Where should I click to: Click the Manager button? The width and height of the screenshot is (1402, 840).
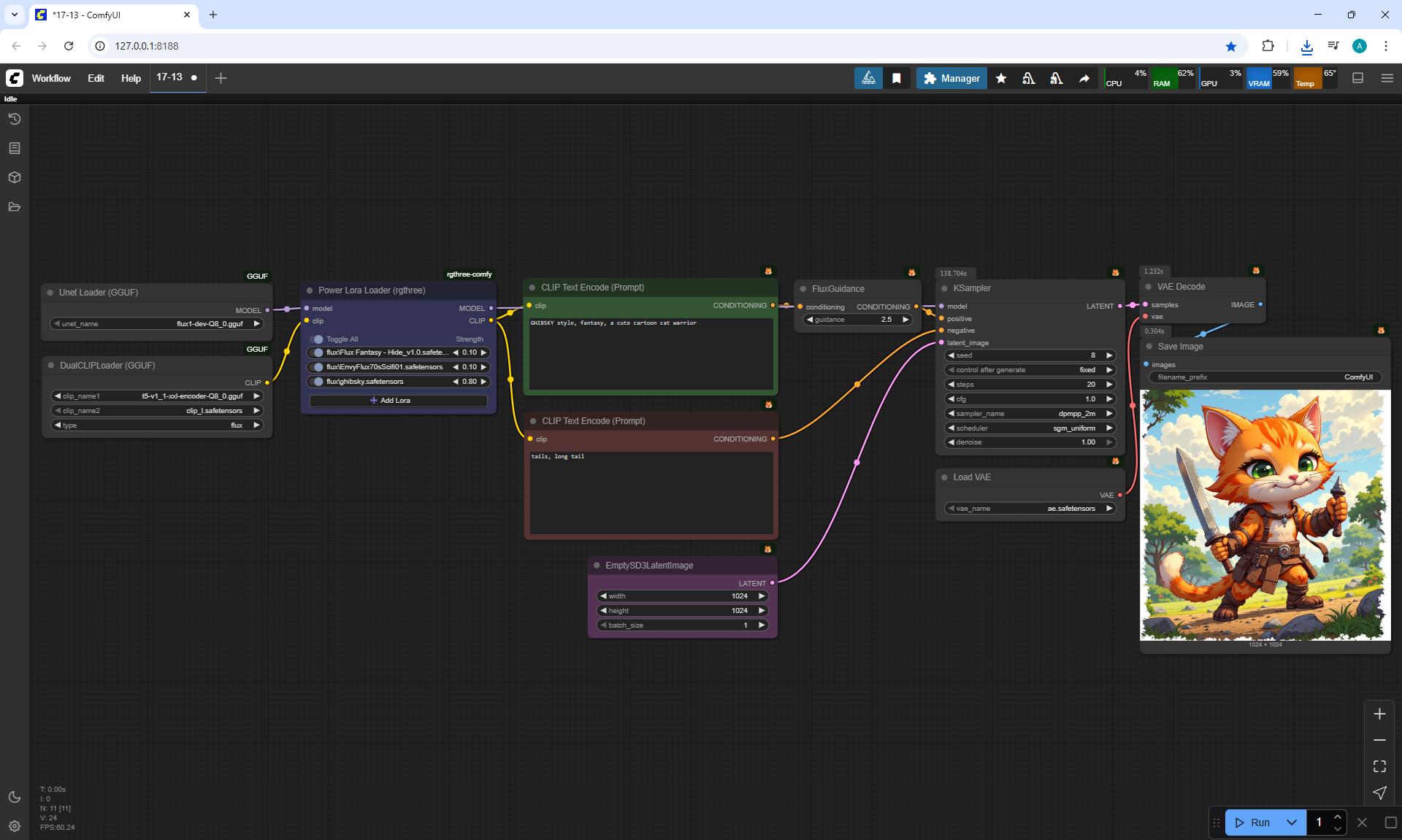(951, 78)
